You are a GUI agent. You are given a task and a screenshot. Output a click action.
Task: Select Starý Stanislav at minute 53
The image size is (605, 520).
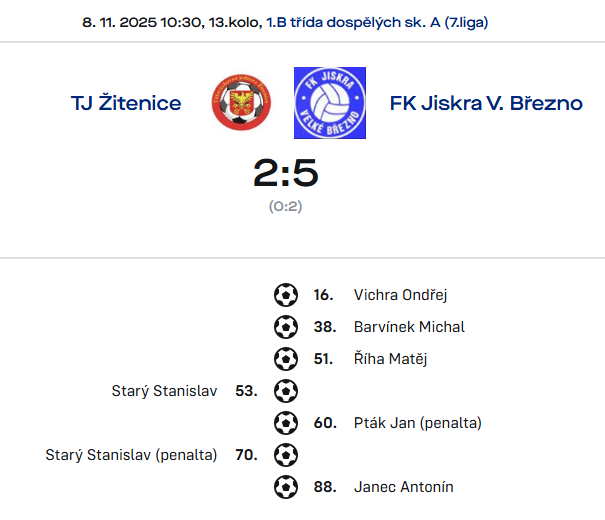coord(164,391)
